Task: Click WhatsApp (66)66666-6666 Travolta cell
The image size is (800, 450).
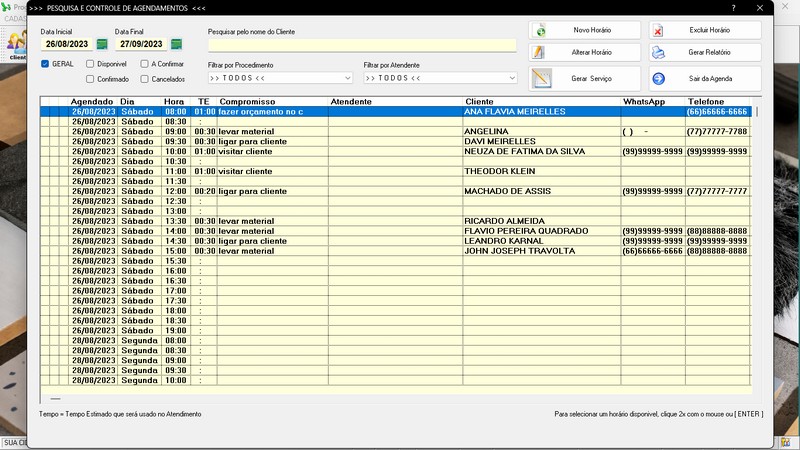Action: click(x=653, y=251)
